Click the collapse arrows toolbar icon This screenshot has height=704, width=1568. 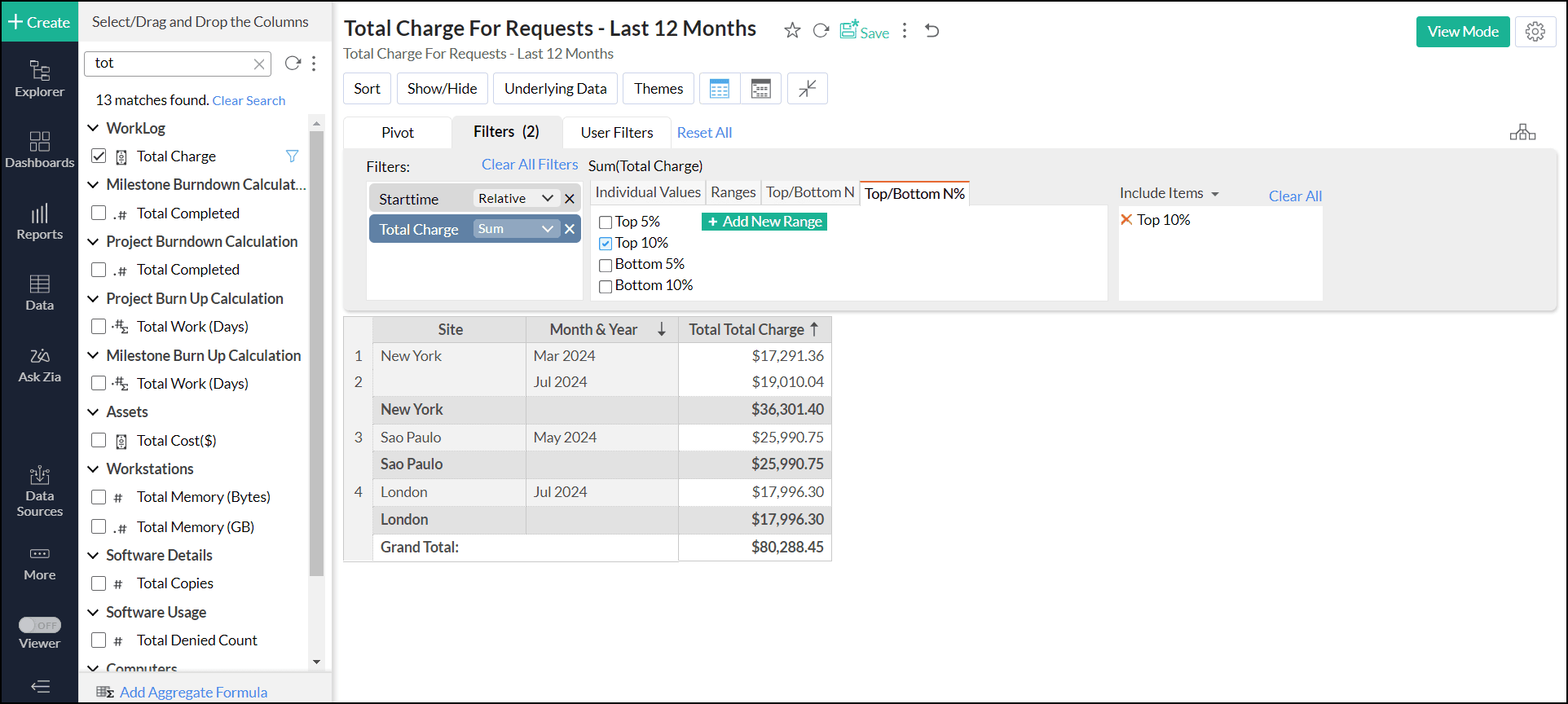point(807,89)
